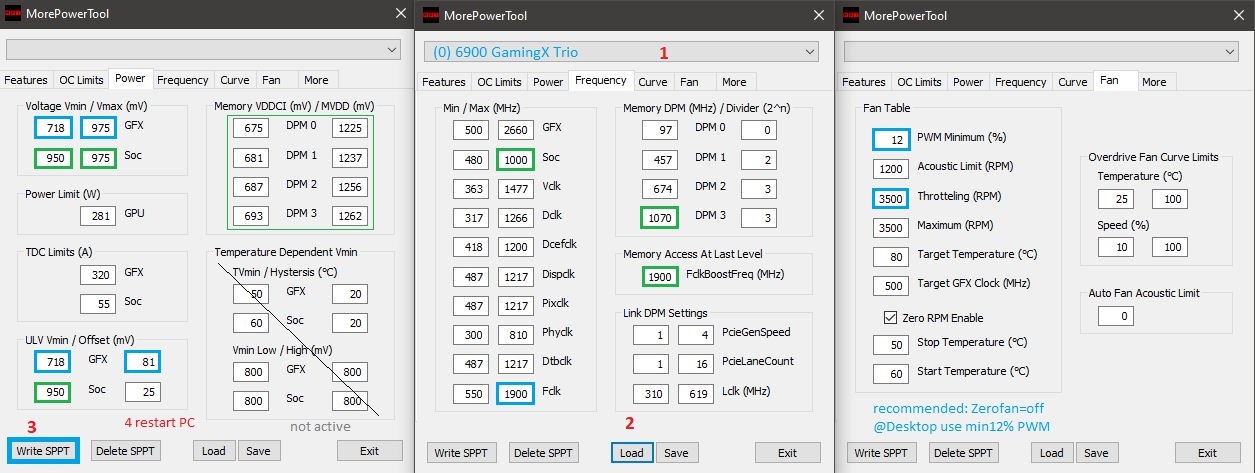Click Exit button in middle window
The image size is (1255, 473).
(787, 453)
